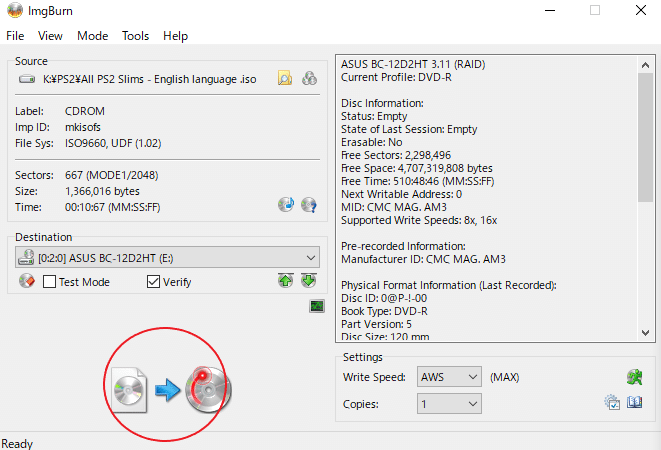Click 'Free Time: 510:48:46 (MM:SS:FF)' line
Image resolution: width=661 pixels, height=450 pixels.
coord(417,181)
